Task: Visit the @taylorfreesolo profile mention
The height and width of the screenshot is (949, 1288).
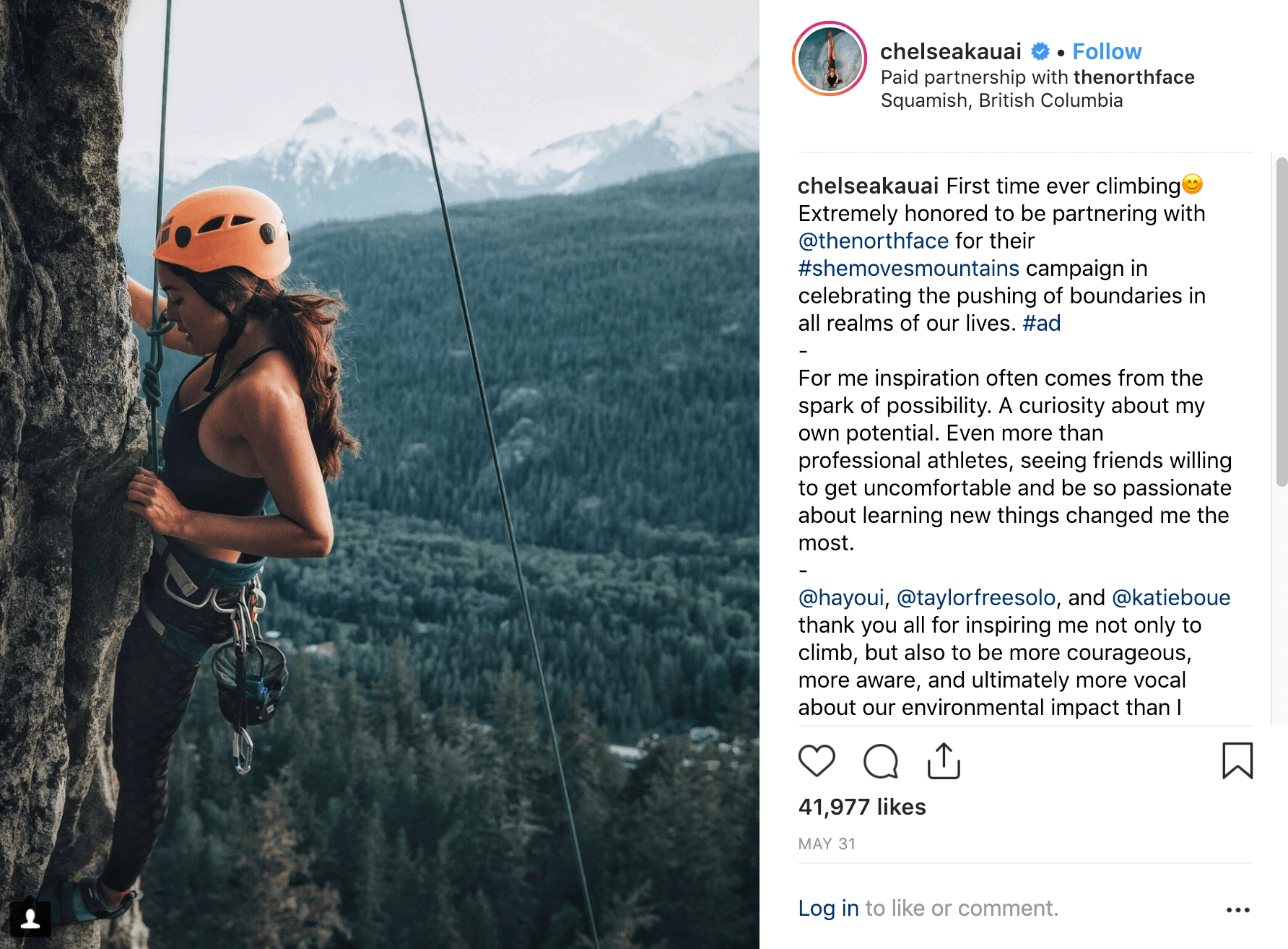Action: 975,597
